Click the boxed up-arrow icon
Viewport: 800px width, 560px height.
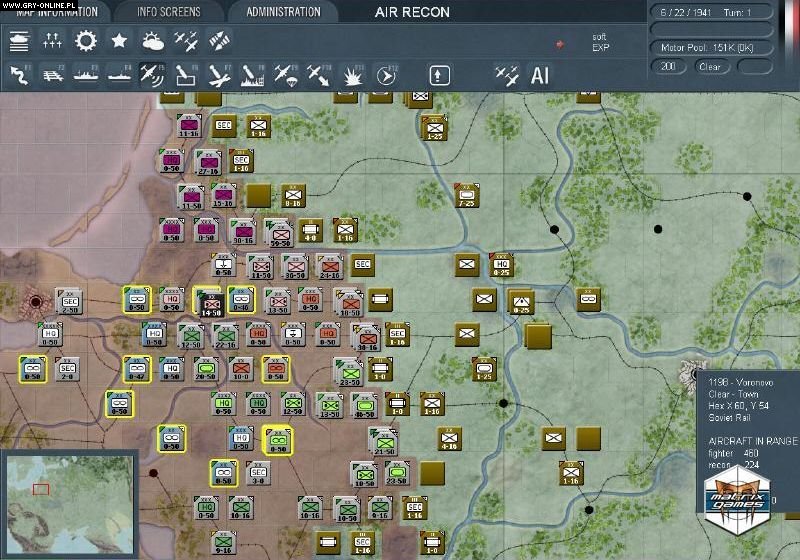[439, 75]
